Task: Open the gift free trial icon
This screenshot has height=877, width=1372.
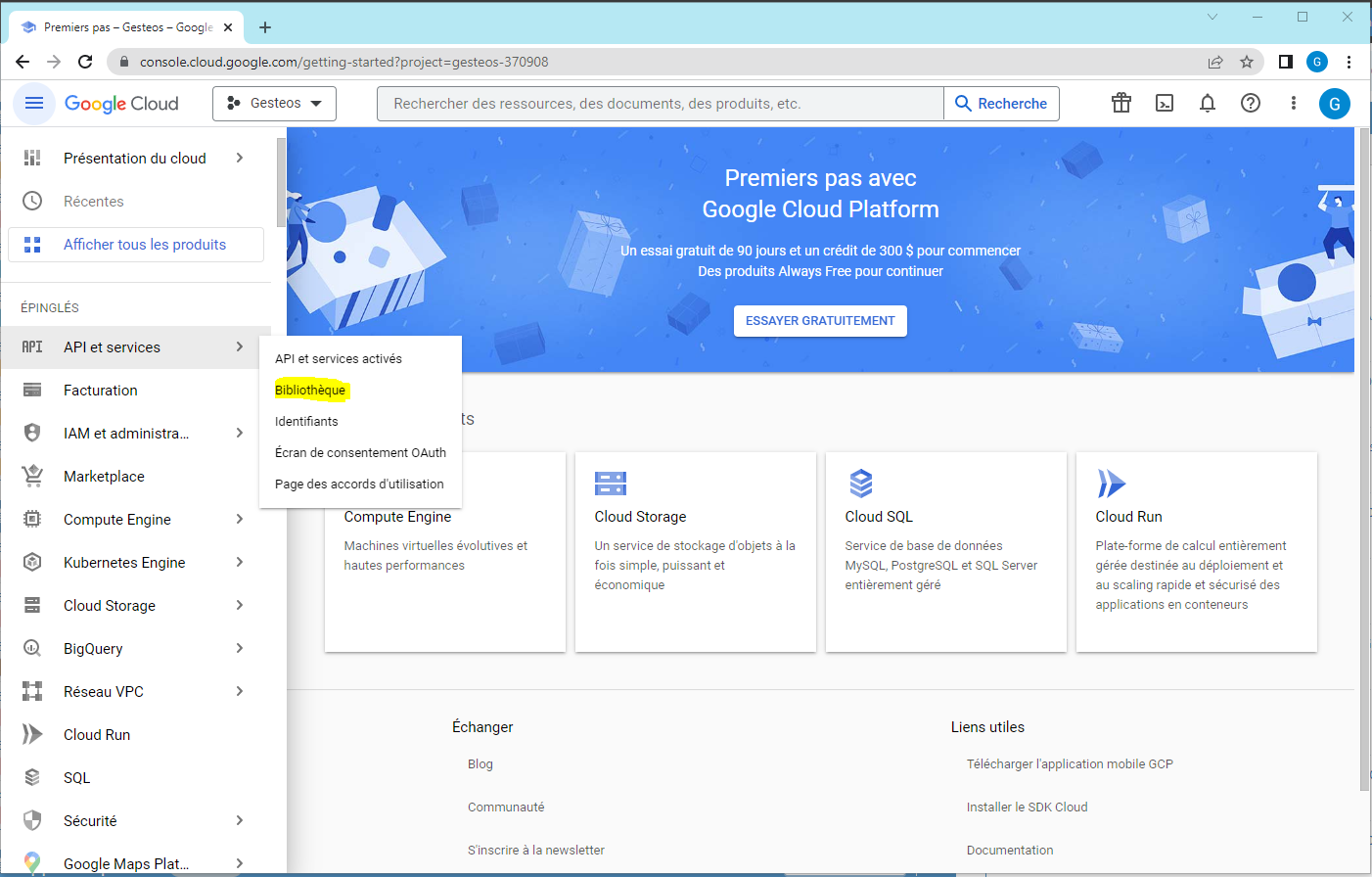Action: tap(1120, 104)
